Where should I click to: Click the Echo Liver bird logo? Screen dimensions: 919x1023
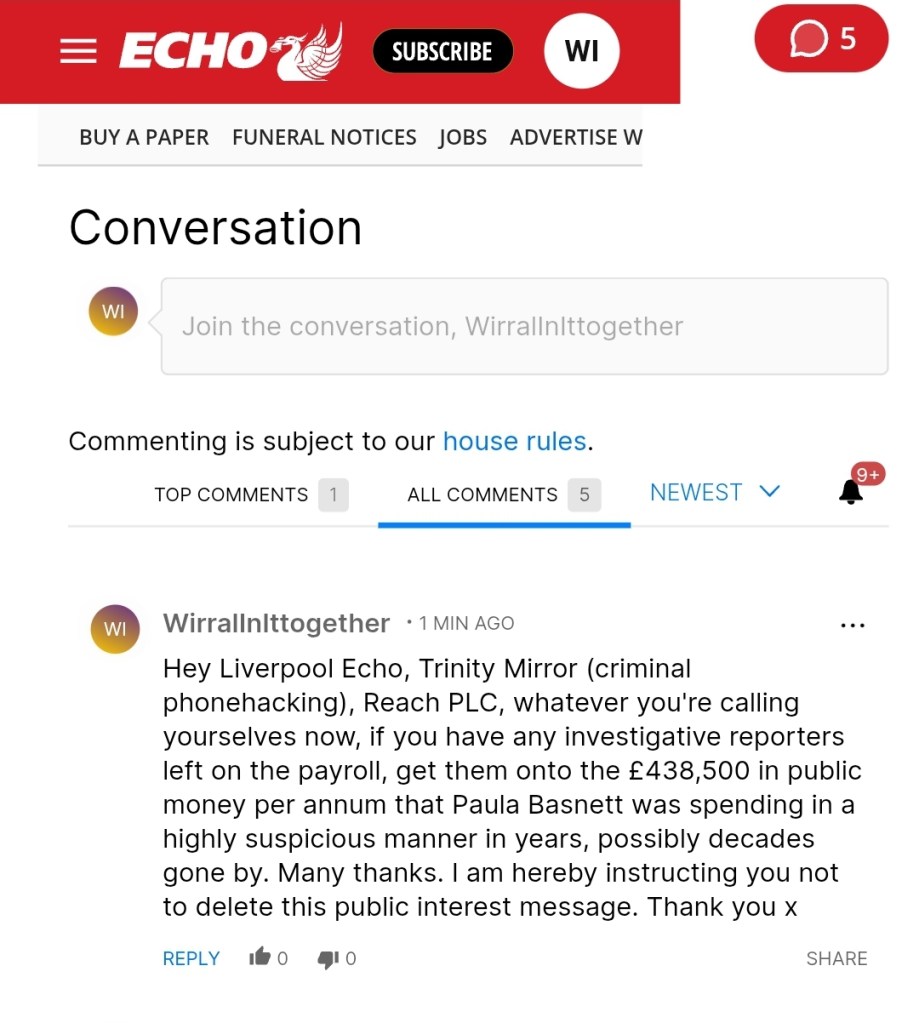(x=231, y=51)
